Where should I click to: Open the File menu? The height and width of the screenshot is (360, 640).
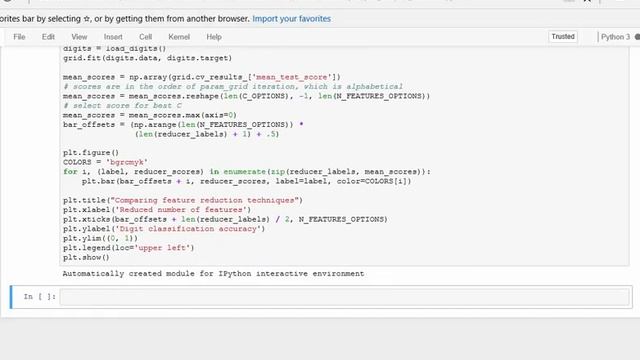19,37
